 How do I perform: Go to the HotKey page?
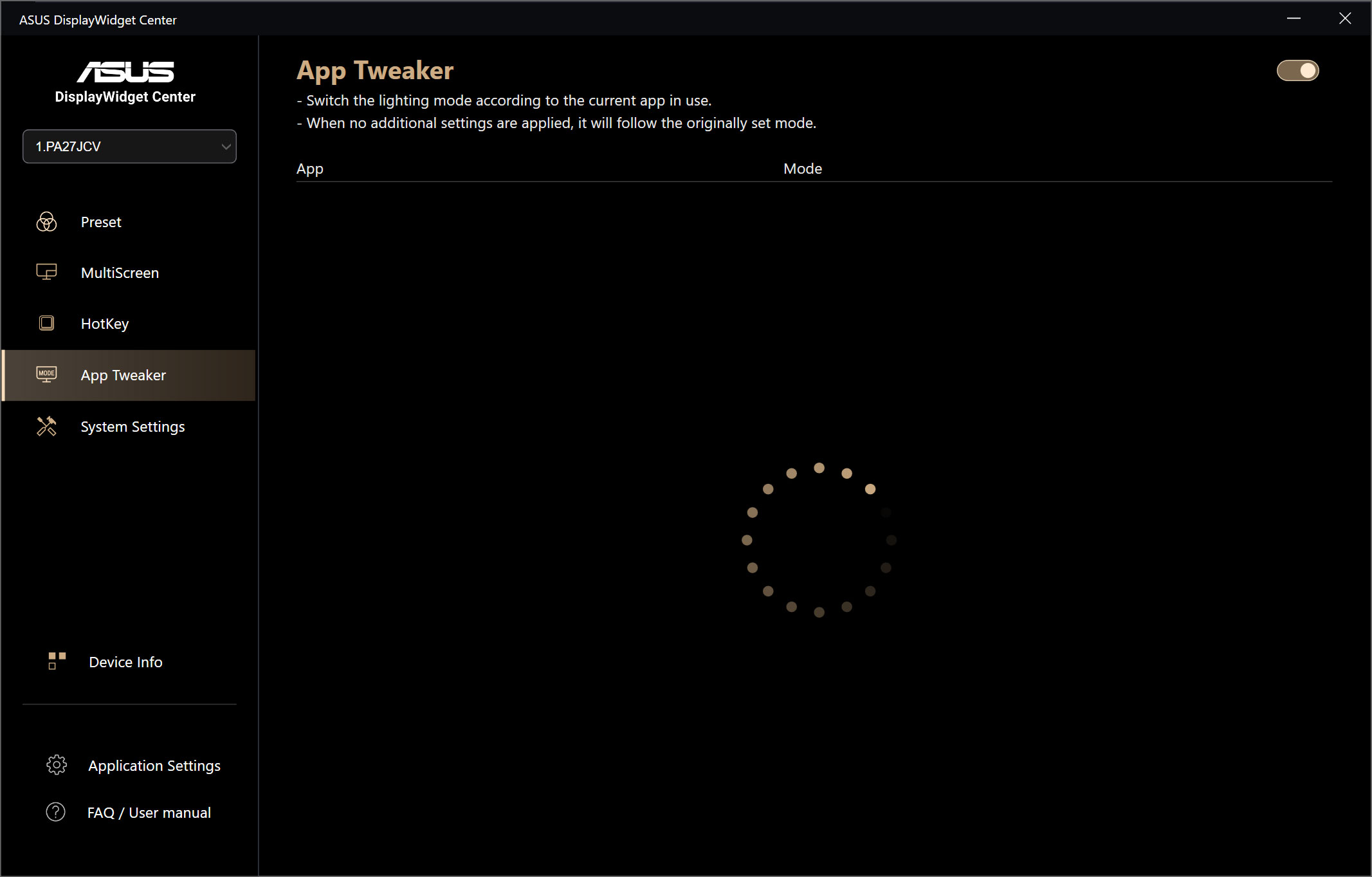(105, 324)
